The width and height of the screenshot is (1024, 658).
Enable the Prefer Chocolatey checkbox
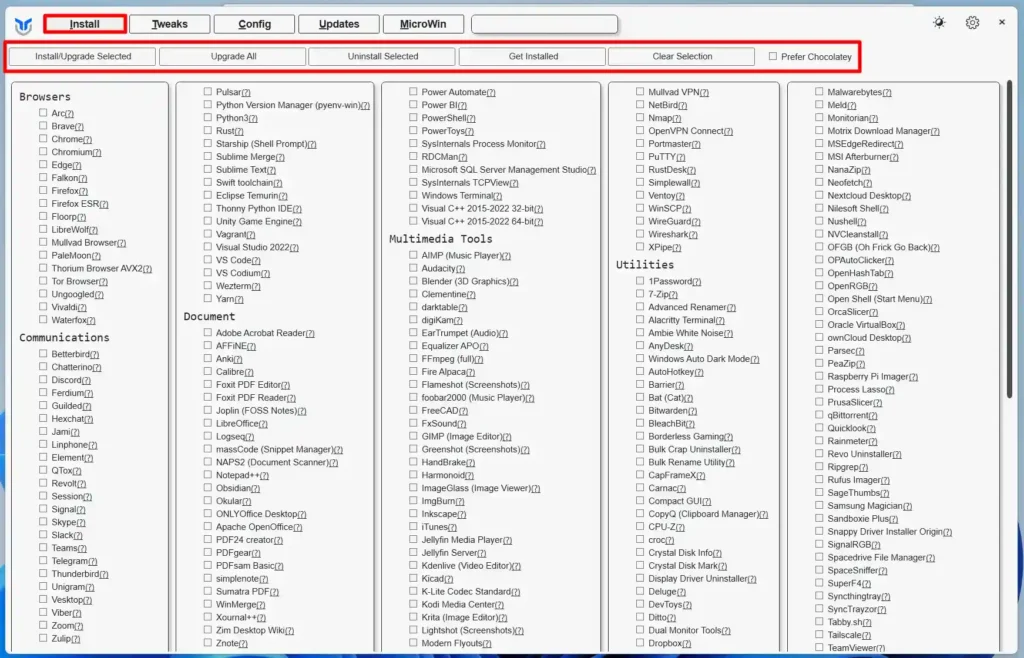point(773,56)
